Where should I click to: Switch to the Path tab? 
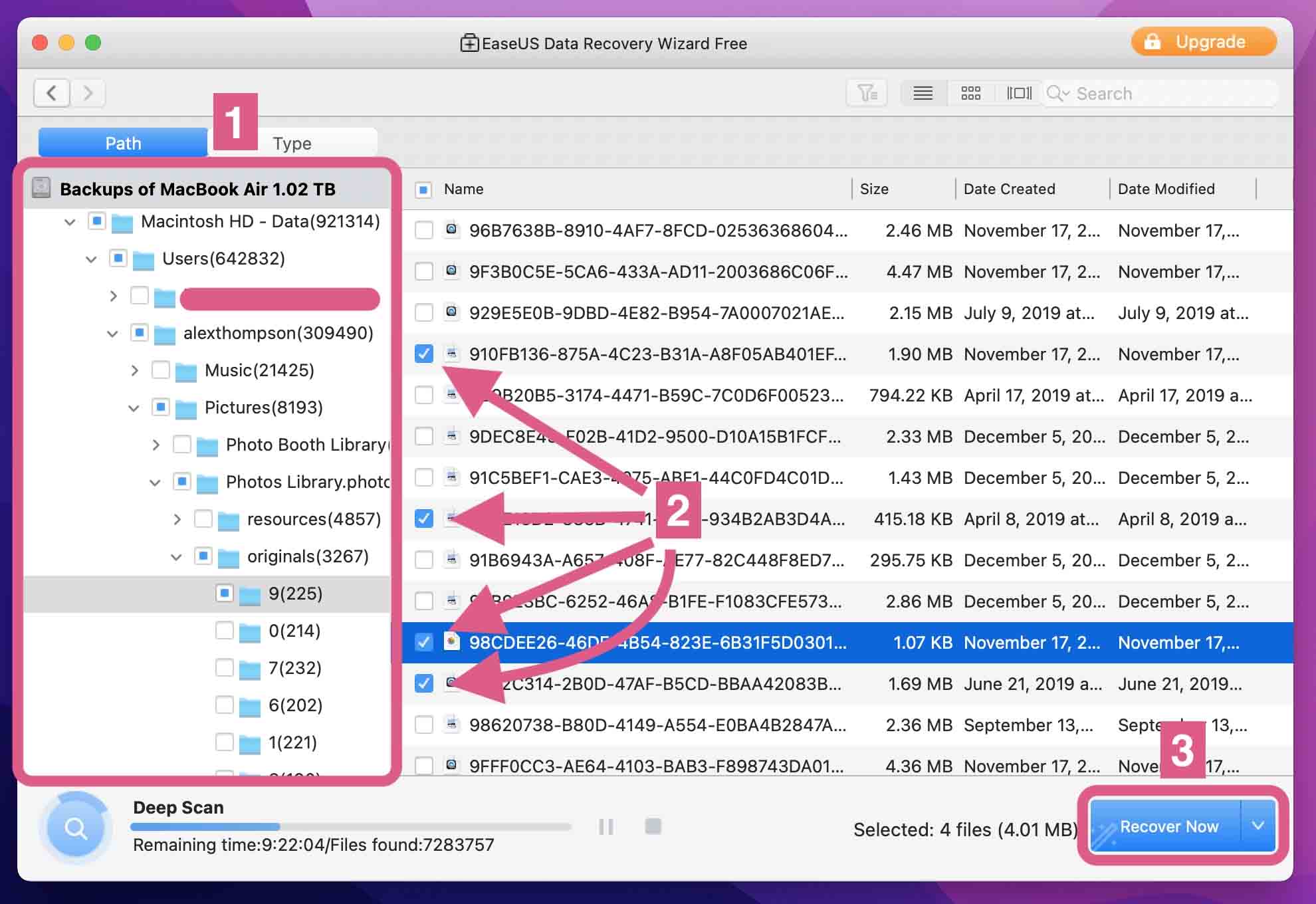(123, 143)
